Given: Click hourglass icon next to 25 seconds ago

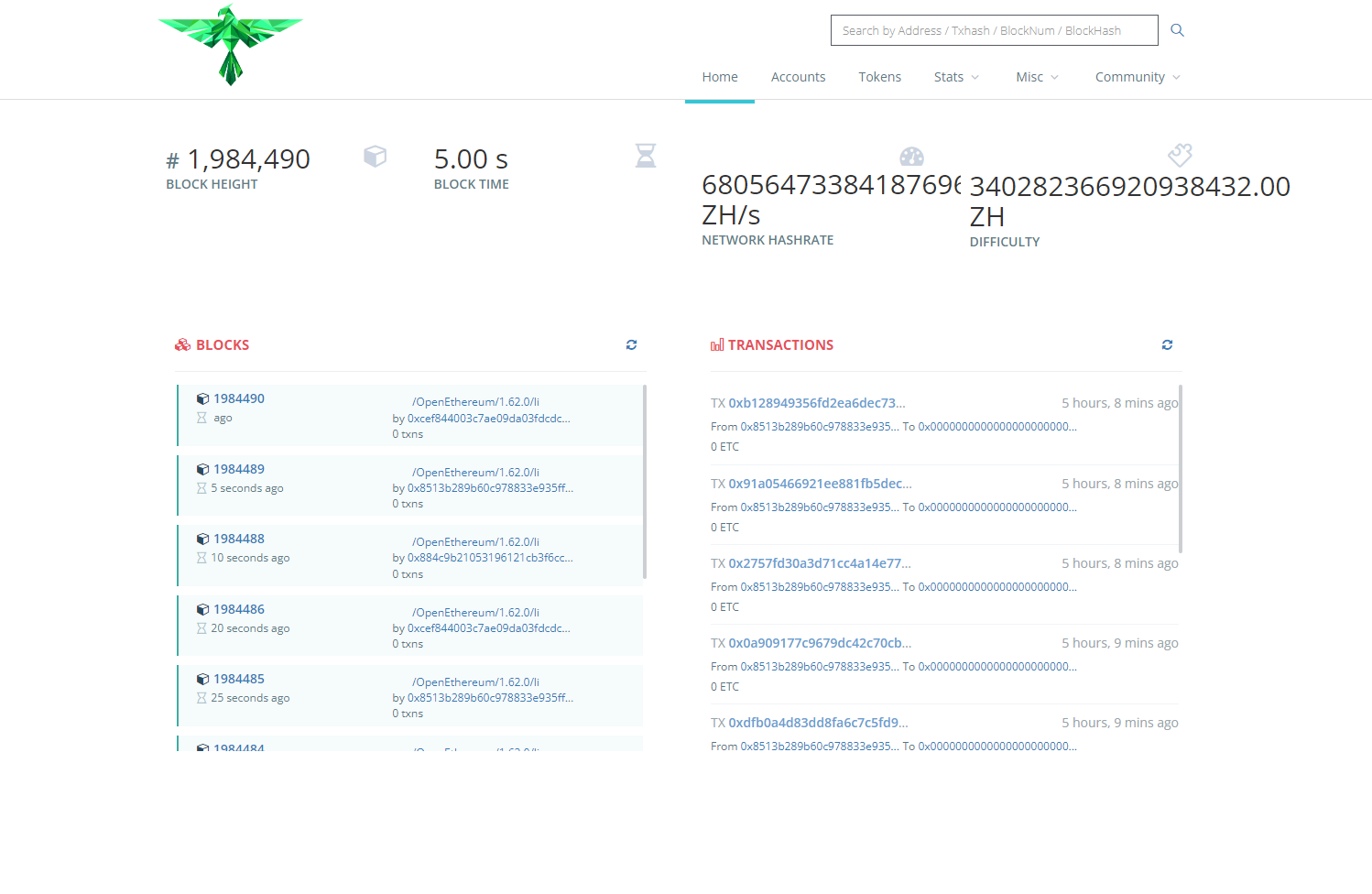Looking at the screenshot, I should click(201, 698).
